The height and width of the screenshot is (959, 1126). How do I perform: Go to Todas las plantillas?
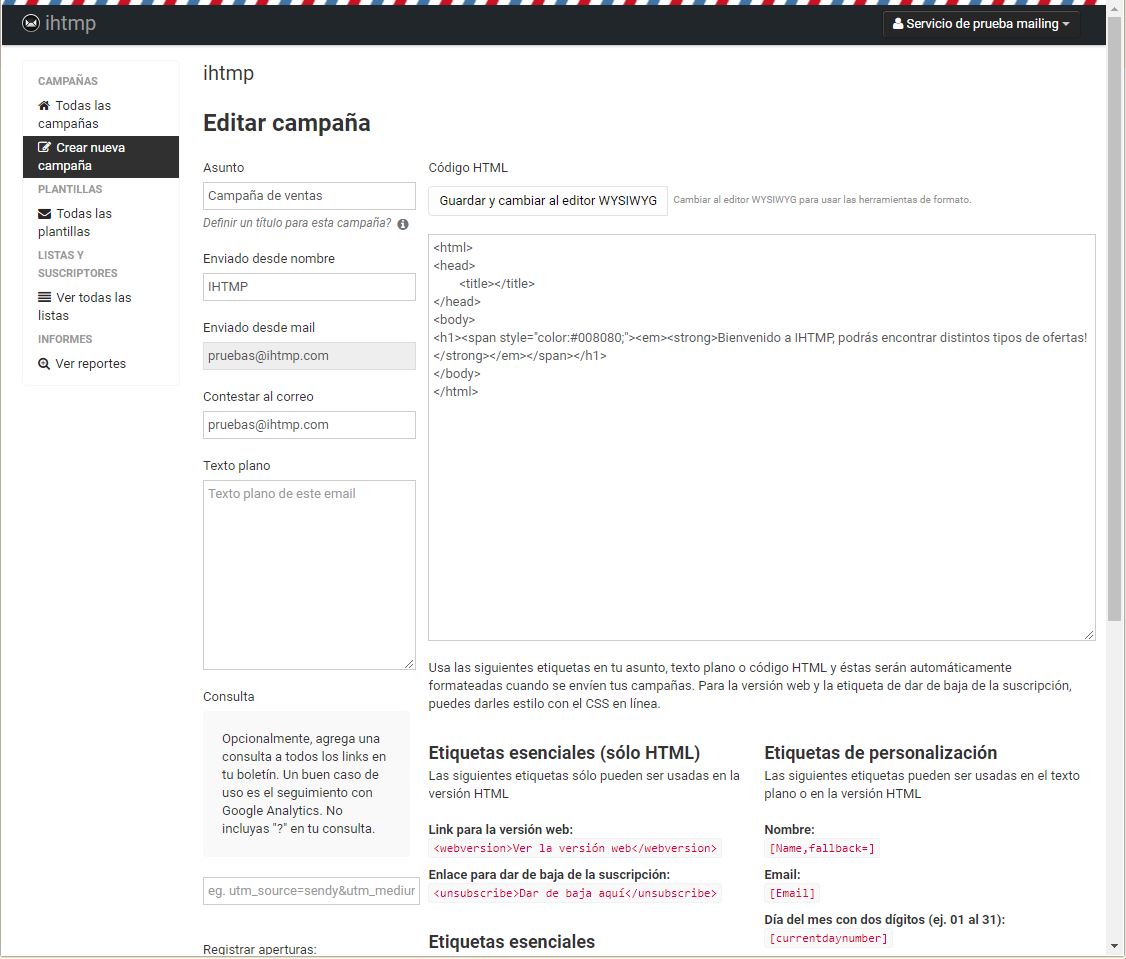[101, 223]
